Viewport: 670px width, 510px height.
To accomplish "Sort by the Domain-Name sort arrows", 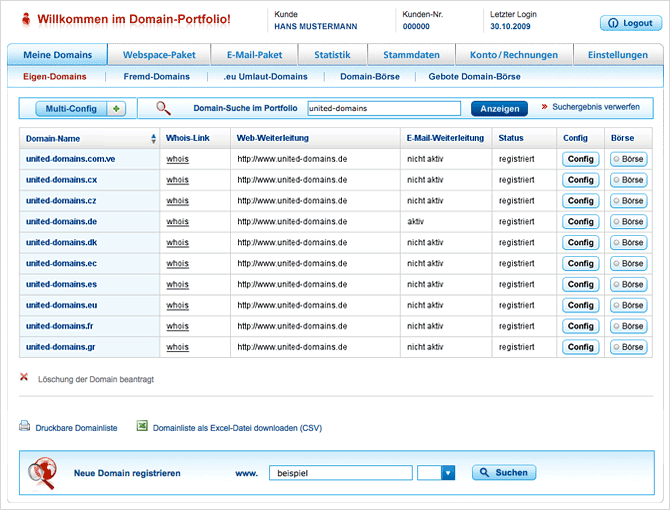I will coord(153,138).
